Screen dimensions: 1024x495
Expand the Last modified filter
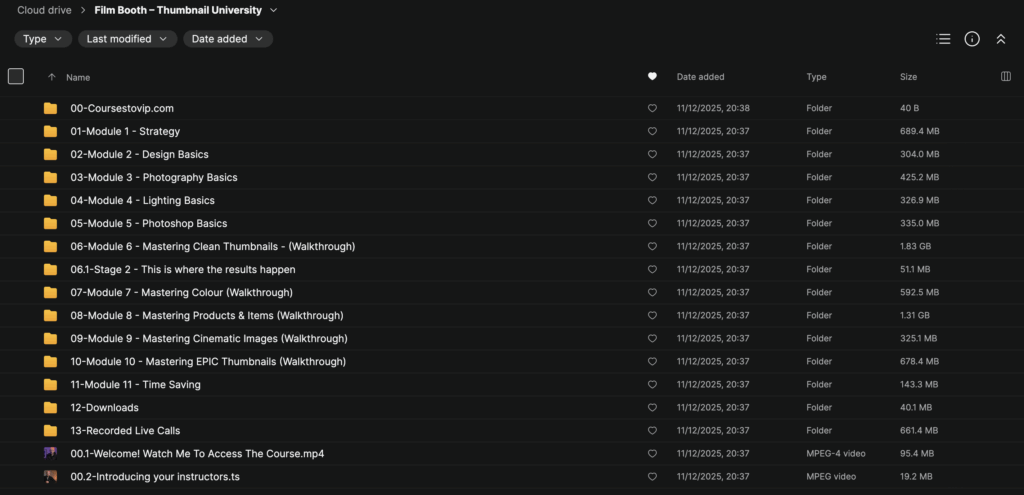point(127,39)
